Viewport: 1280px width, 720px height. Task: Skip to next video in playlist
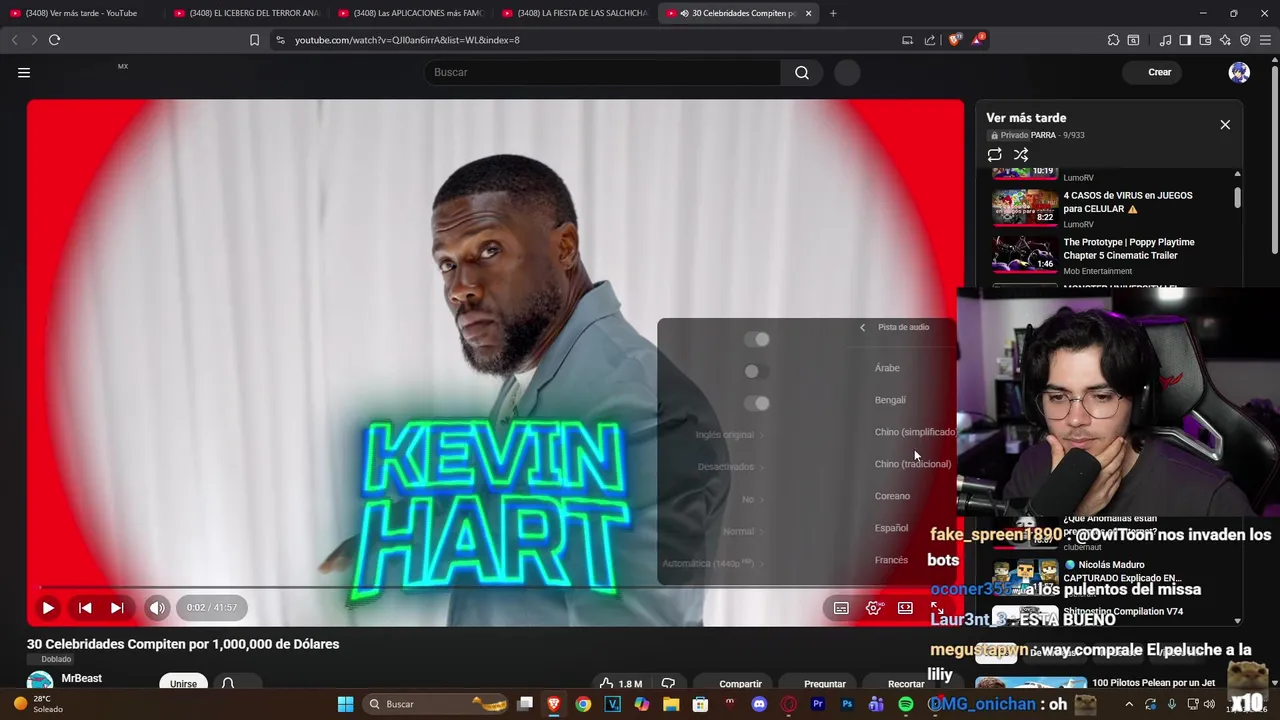point(117,607)
